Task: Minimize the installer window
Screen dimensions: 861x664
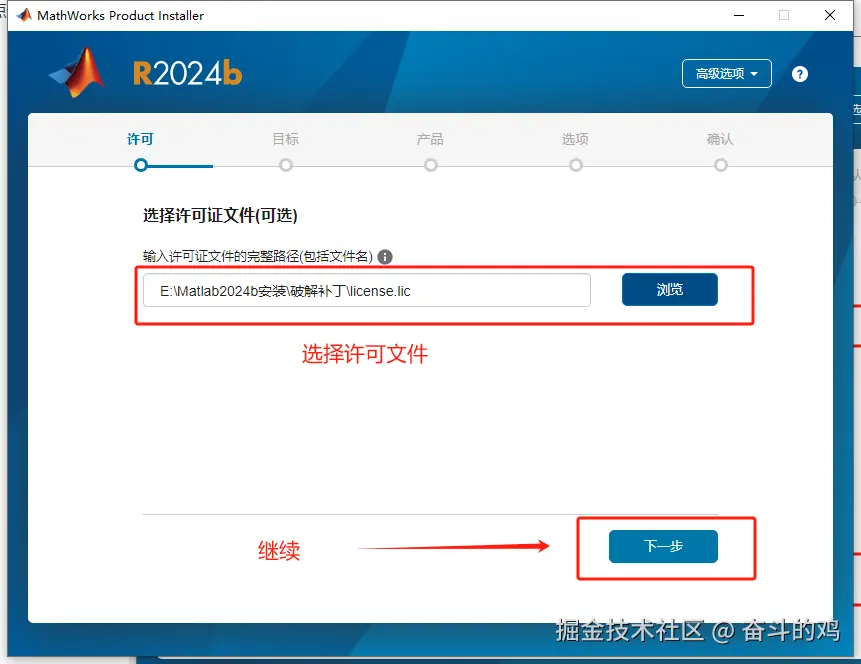Action: [x=739, y=15]
